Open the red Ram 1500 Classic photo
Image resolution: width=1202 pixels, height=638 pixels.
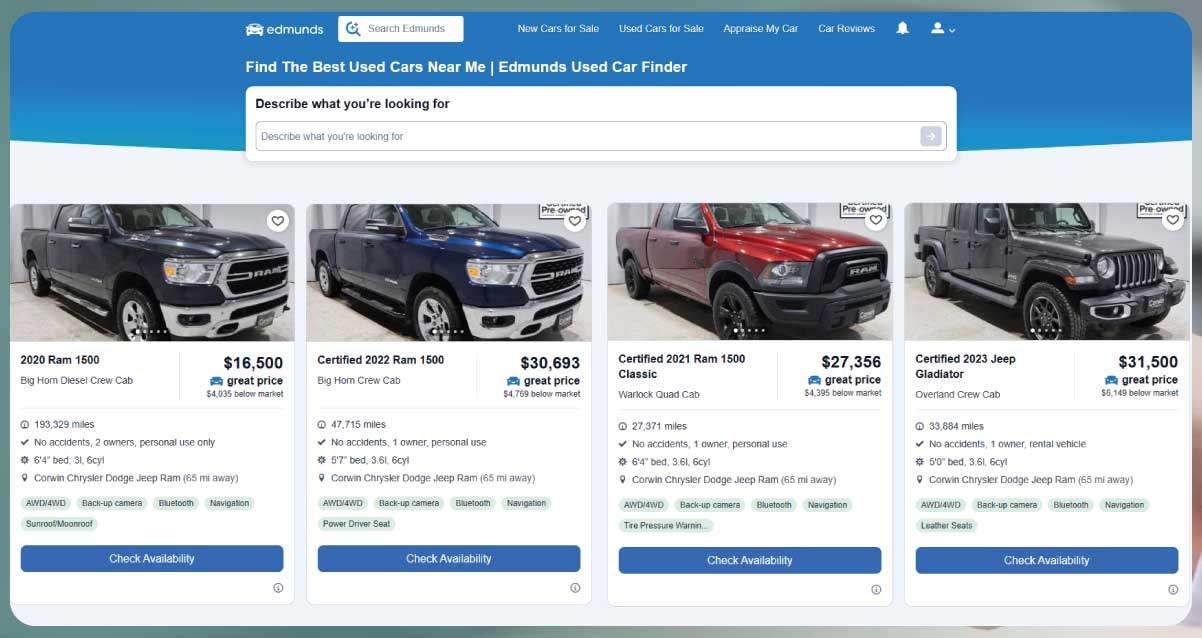(750, 271)
